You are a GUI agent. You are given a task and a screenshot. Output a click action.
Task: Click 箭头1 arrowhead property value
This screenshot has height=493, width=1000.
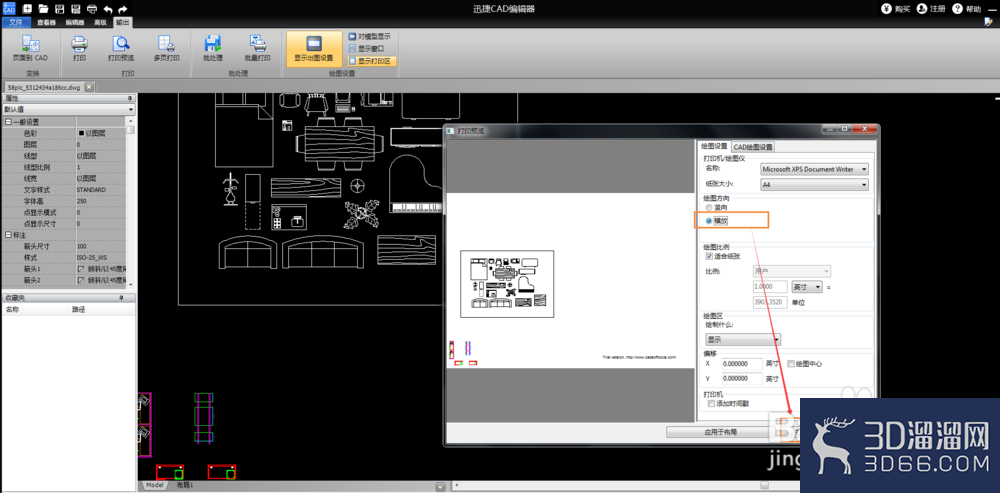coord(101,269)
